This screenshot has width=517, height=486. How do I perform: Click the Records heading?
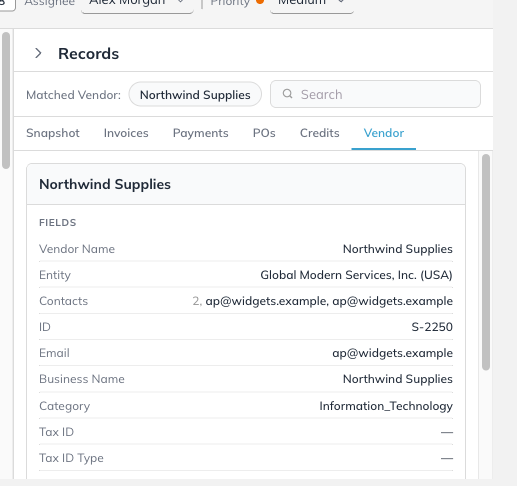coord(88,54)
